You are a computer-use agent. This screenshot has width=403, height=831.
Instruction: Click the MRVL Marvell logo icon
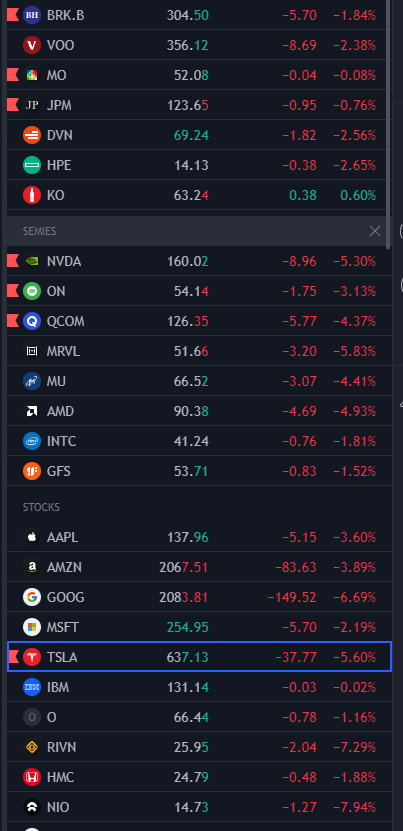(x=32, y=351)
